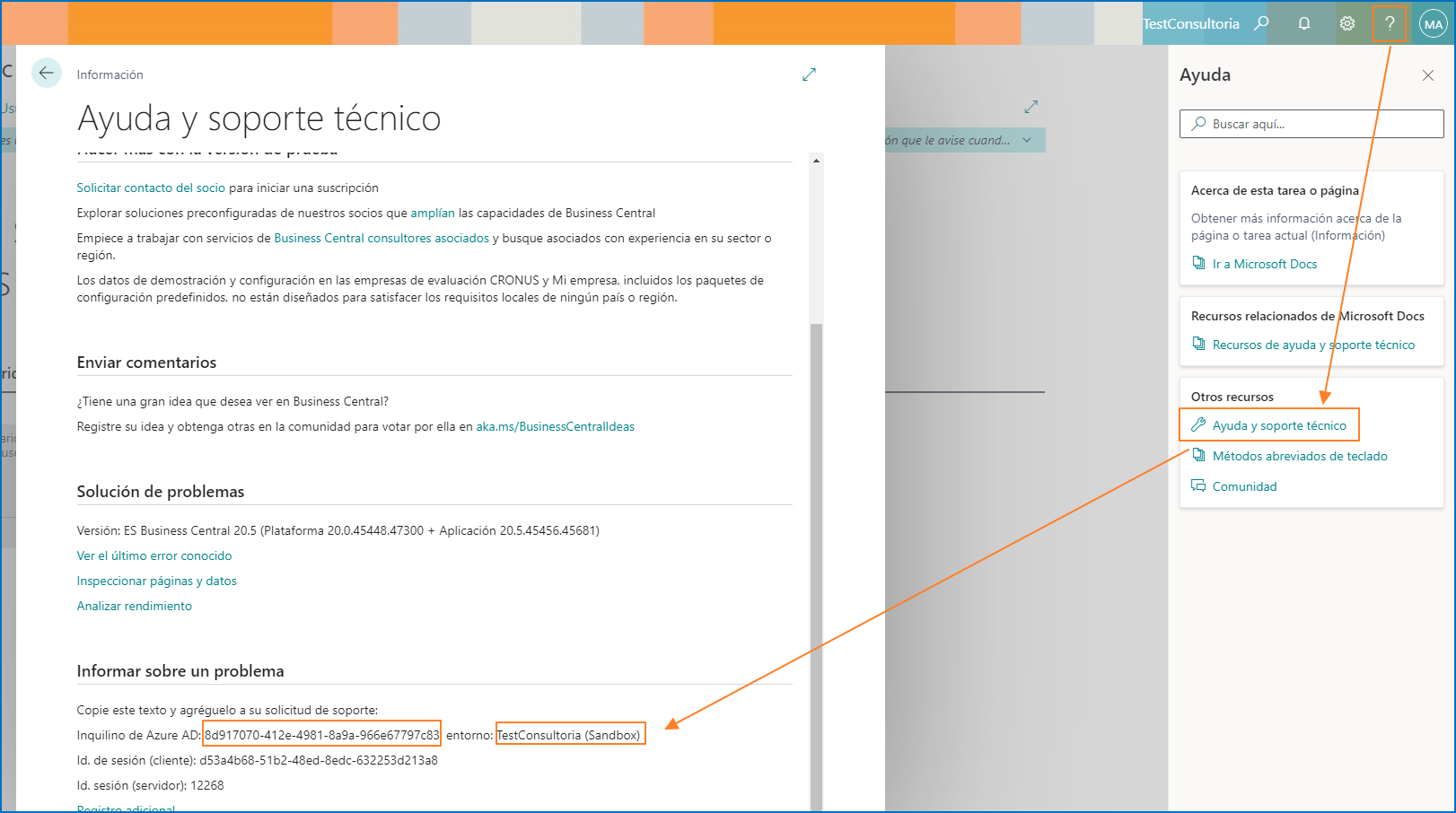This screenshot has width=1456, height=813.
Task: Click the wrench icon beside Ayuda y soporte técnico
Action: 1198,424
